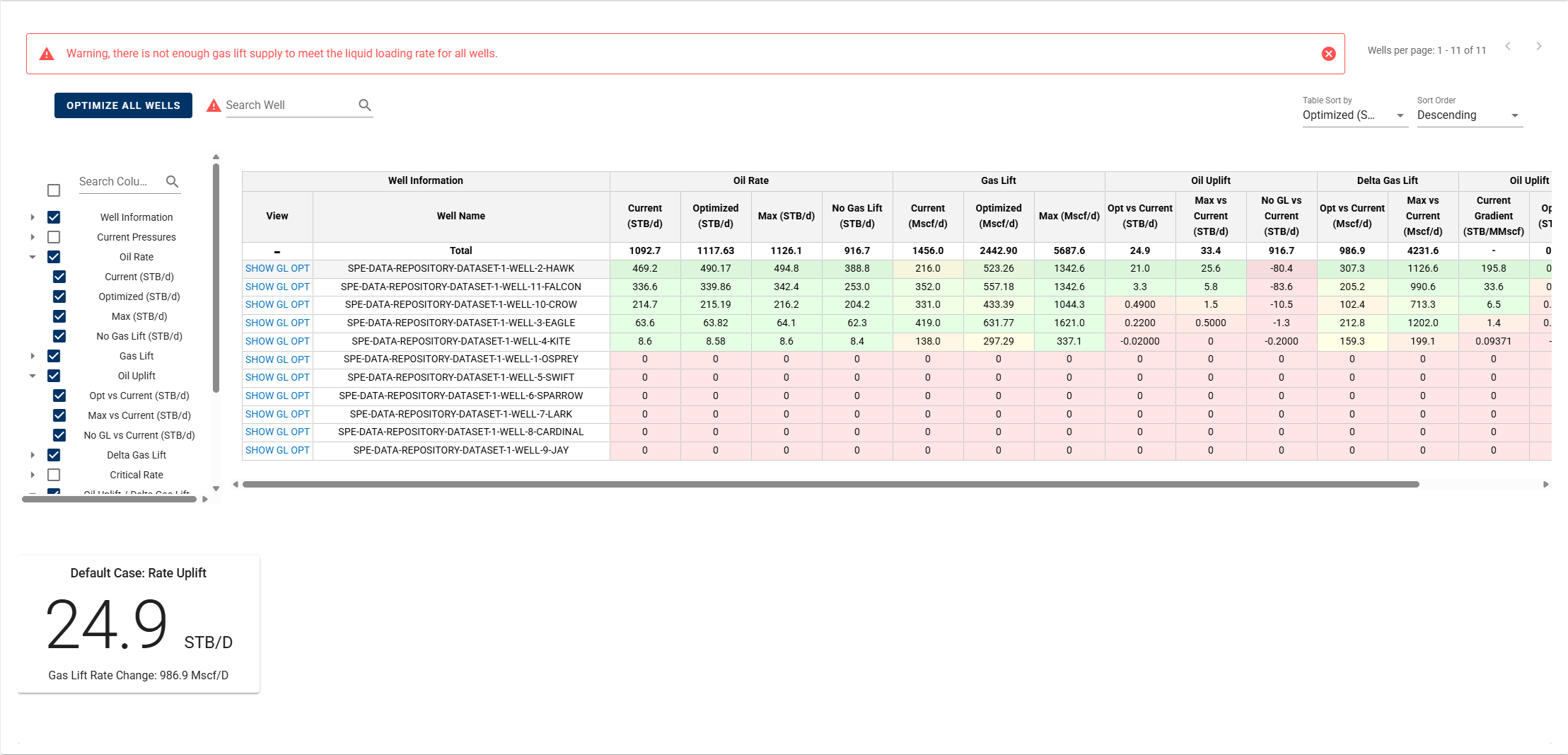The image size is (1568, 755).
Task: Open the Sort Order dropdown
Action: (x=1468, y=115)
